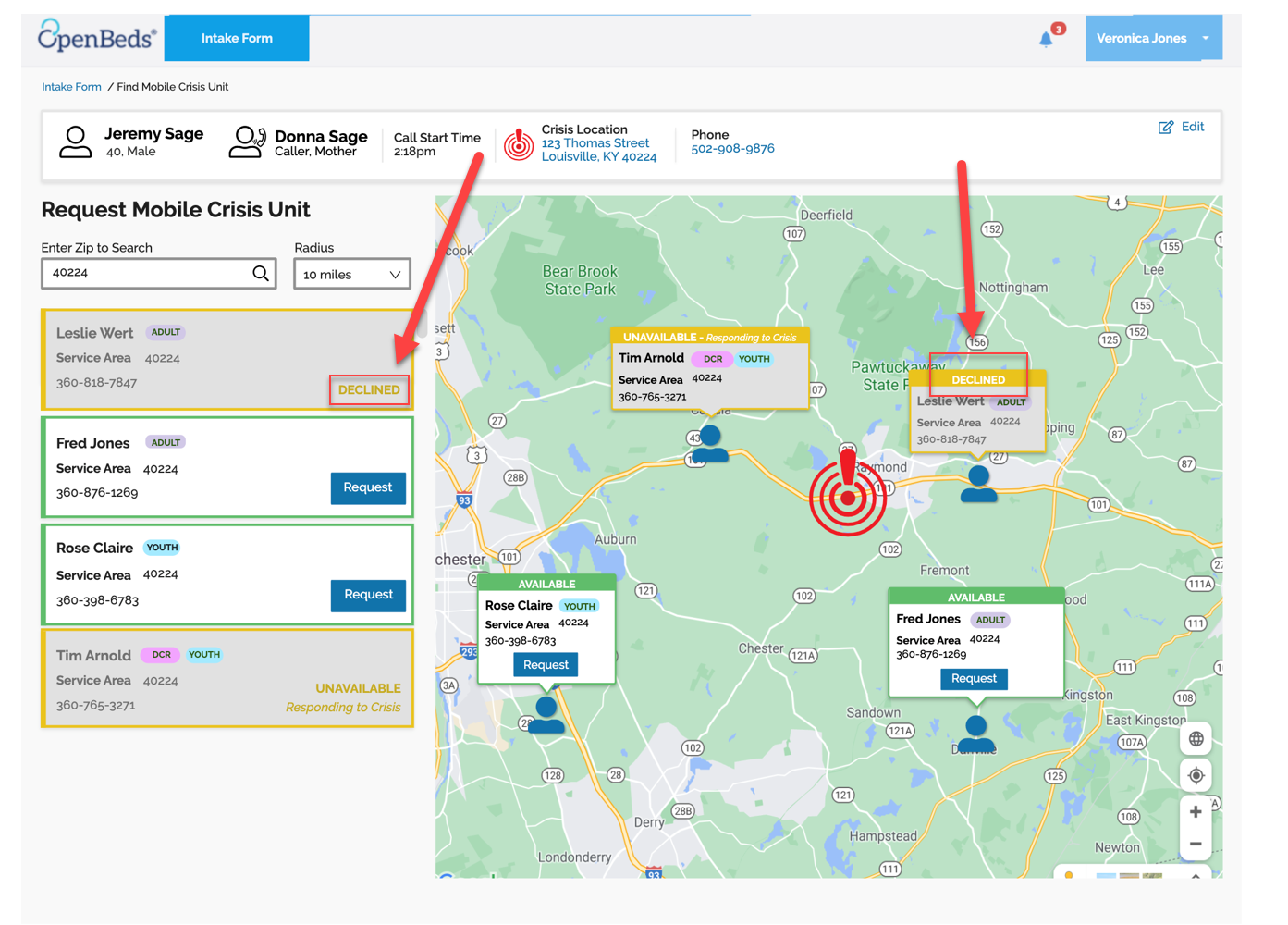Image resolution: width=1288 pixels, height=925 pixels.
Task: Edit the caller details
Action: pos(1182,127)
